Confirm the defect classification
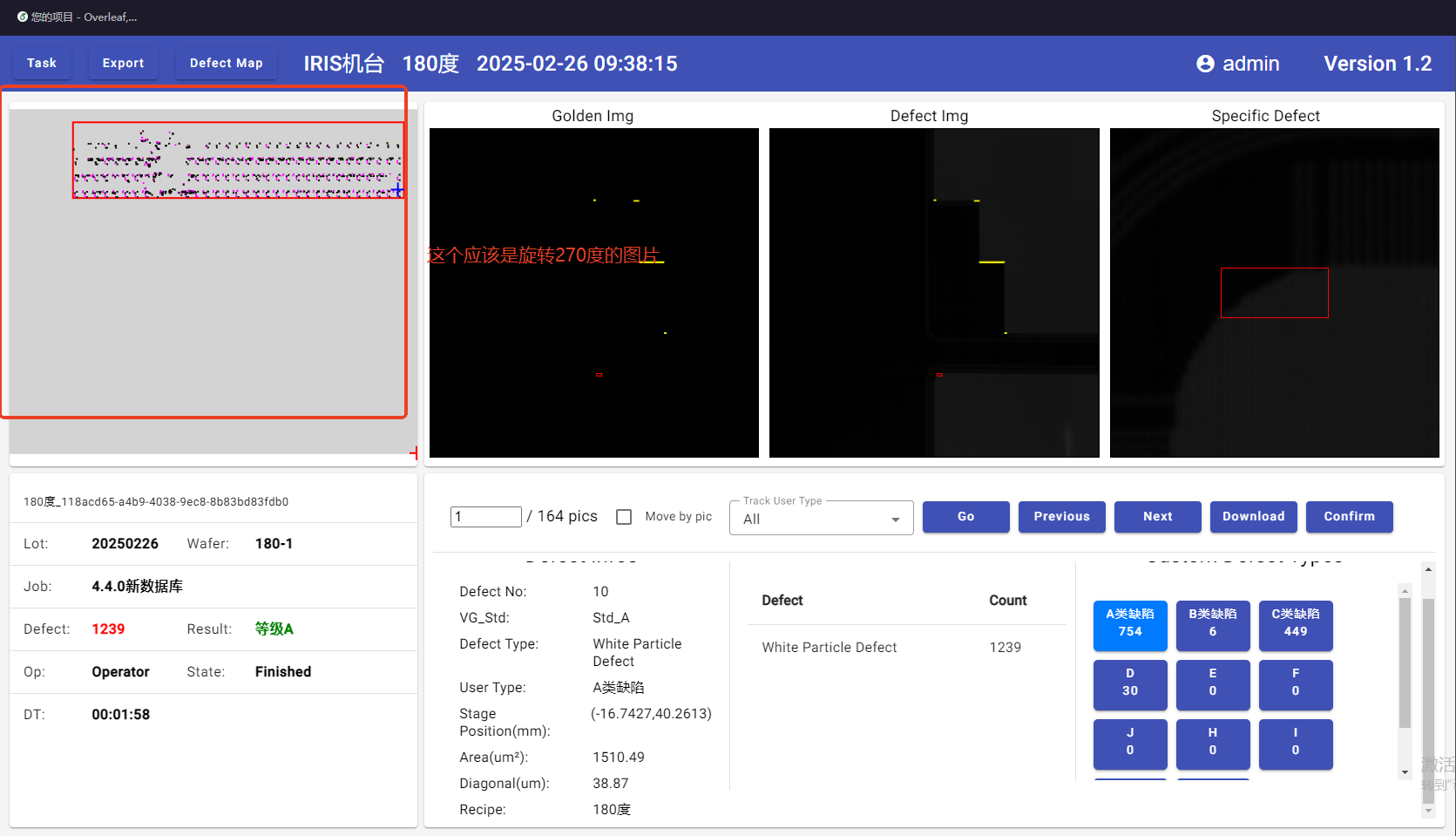The image size is (1456, 836). click(x=1350, y=516)
